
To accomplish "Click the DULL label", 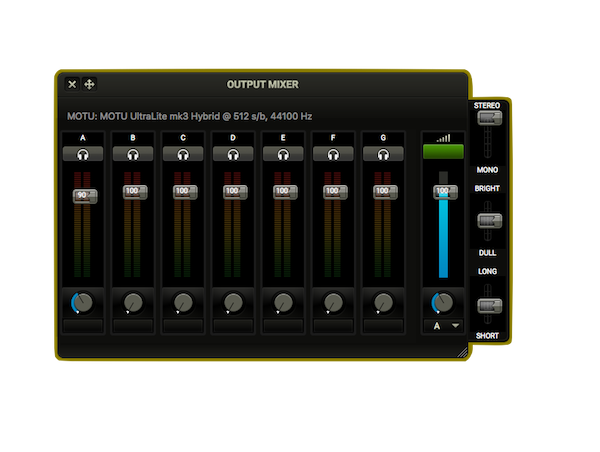I will point(487,253).
